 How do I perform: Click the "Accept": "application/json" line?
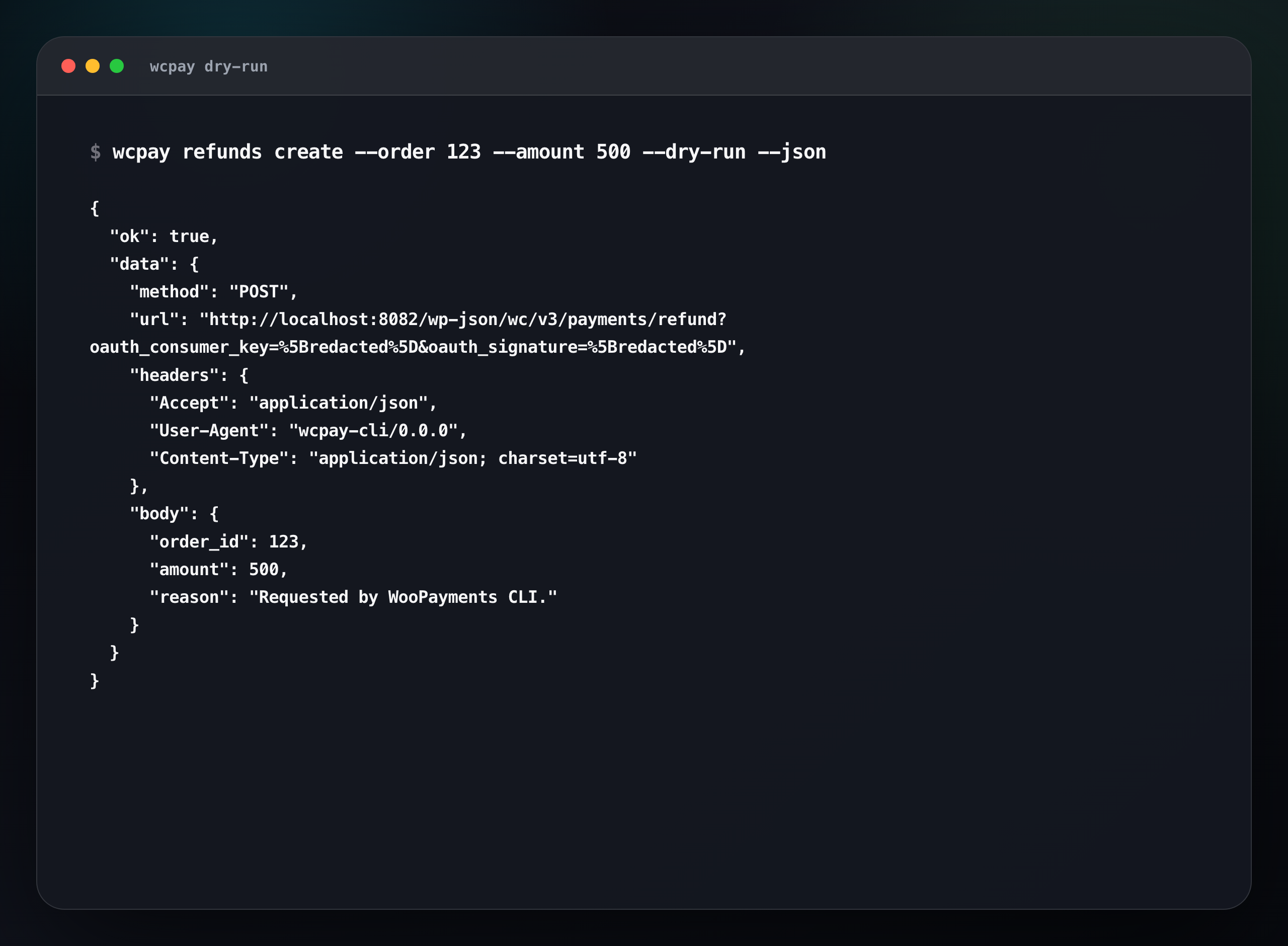pos(293,403)
